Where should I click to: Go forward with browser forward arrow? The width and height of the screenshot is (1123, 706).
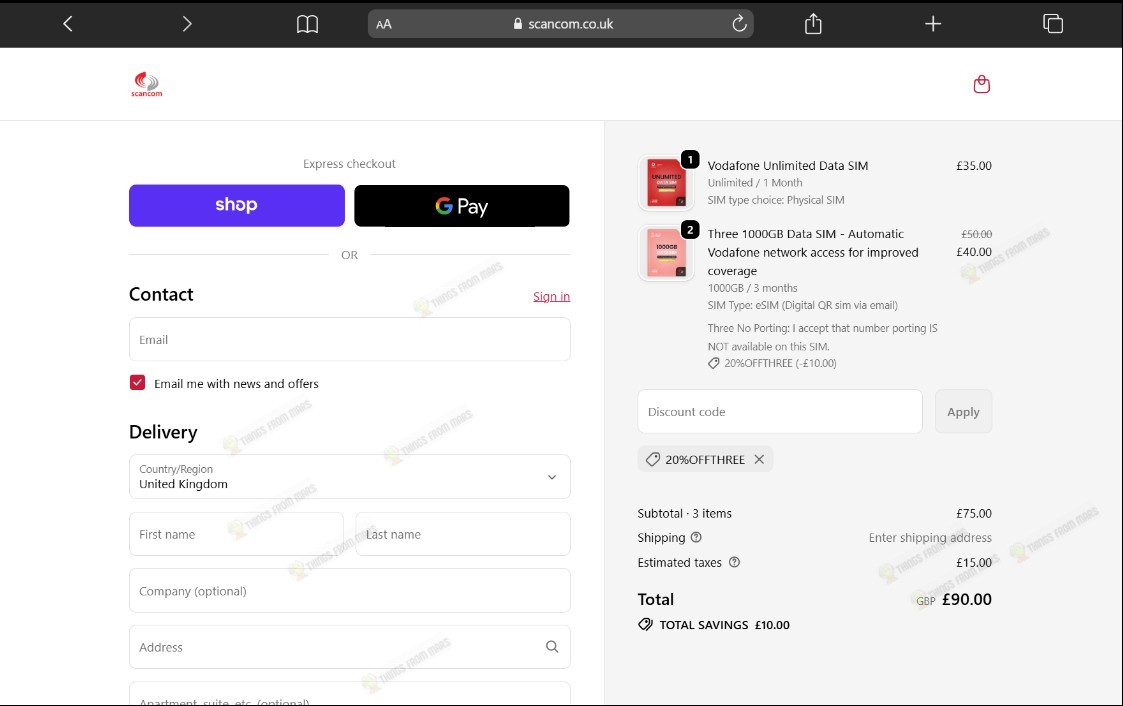click(x=187, y=24)
